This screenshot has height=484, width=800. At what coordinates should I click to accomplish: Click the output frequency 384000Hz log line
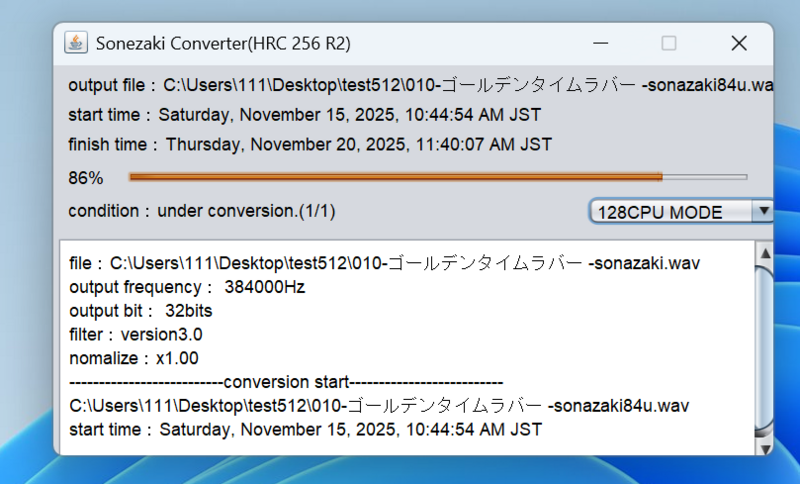click(x=187, y=287)
